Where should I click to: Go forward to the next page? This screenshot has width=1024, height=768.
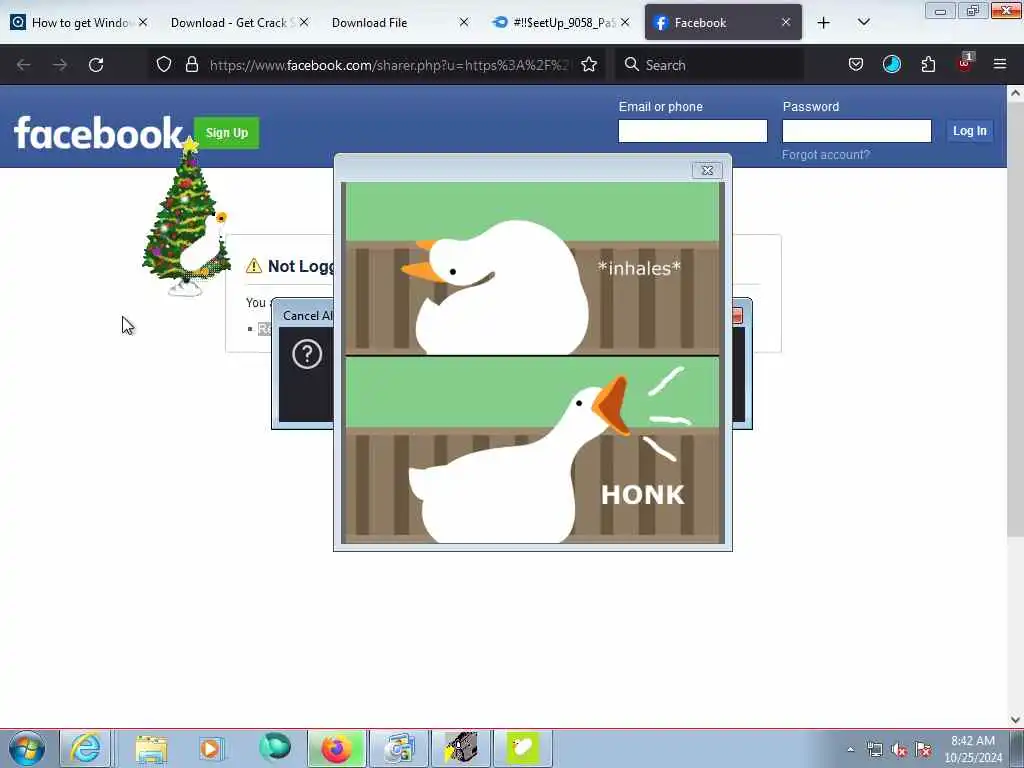(x=59, y=65)
